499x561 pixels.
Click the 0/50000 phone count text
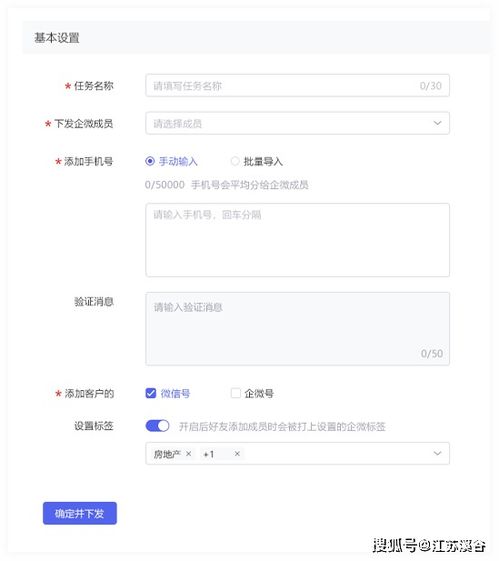165,185
